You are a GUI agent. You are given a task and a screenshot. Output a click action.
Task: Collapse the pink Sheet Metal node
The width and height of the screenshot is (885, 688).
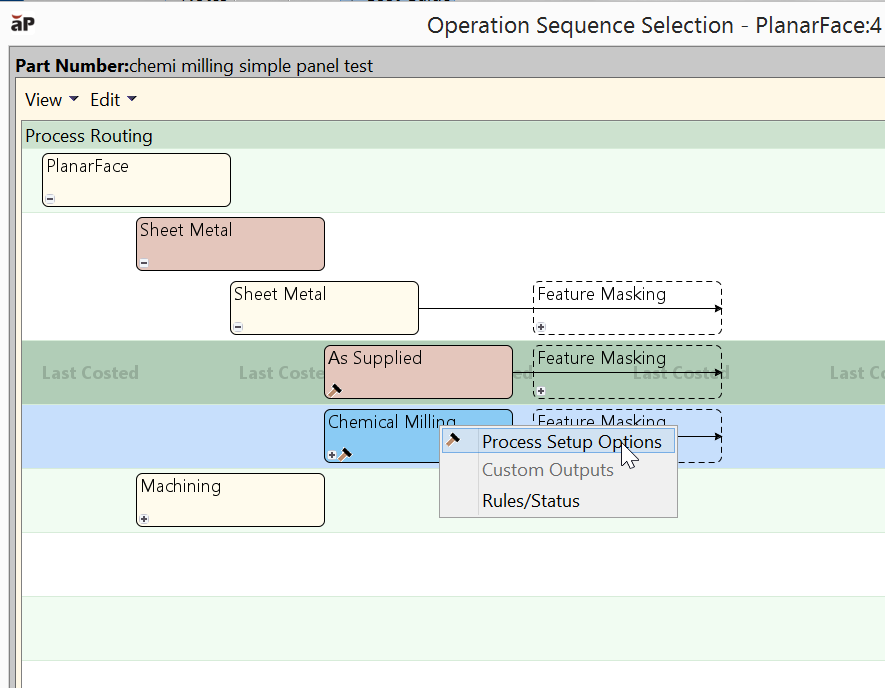point(144,263)
